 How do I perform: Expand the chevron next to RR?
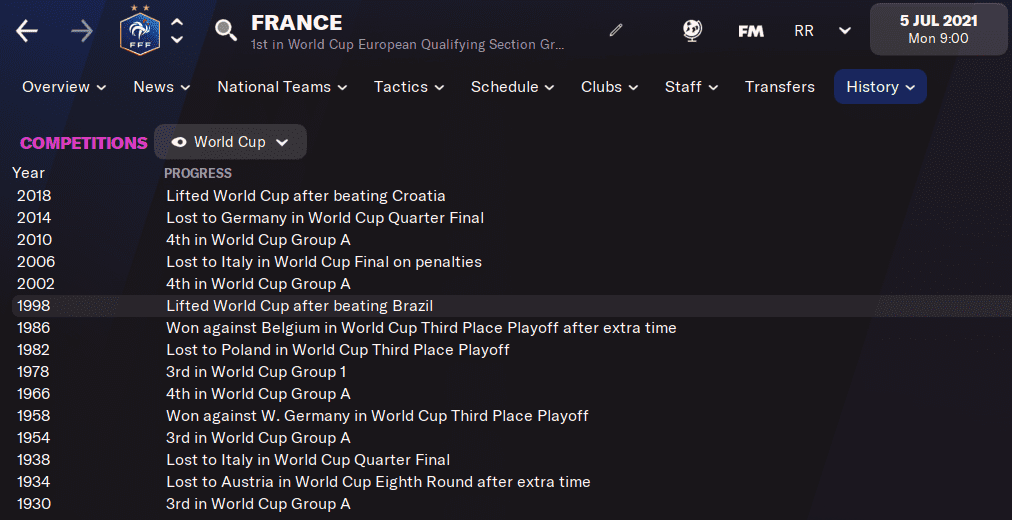tap(845, 31)
